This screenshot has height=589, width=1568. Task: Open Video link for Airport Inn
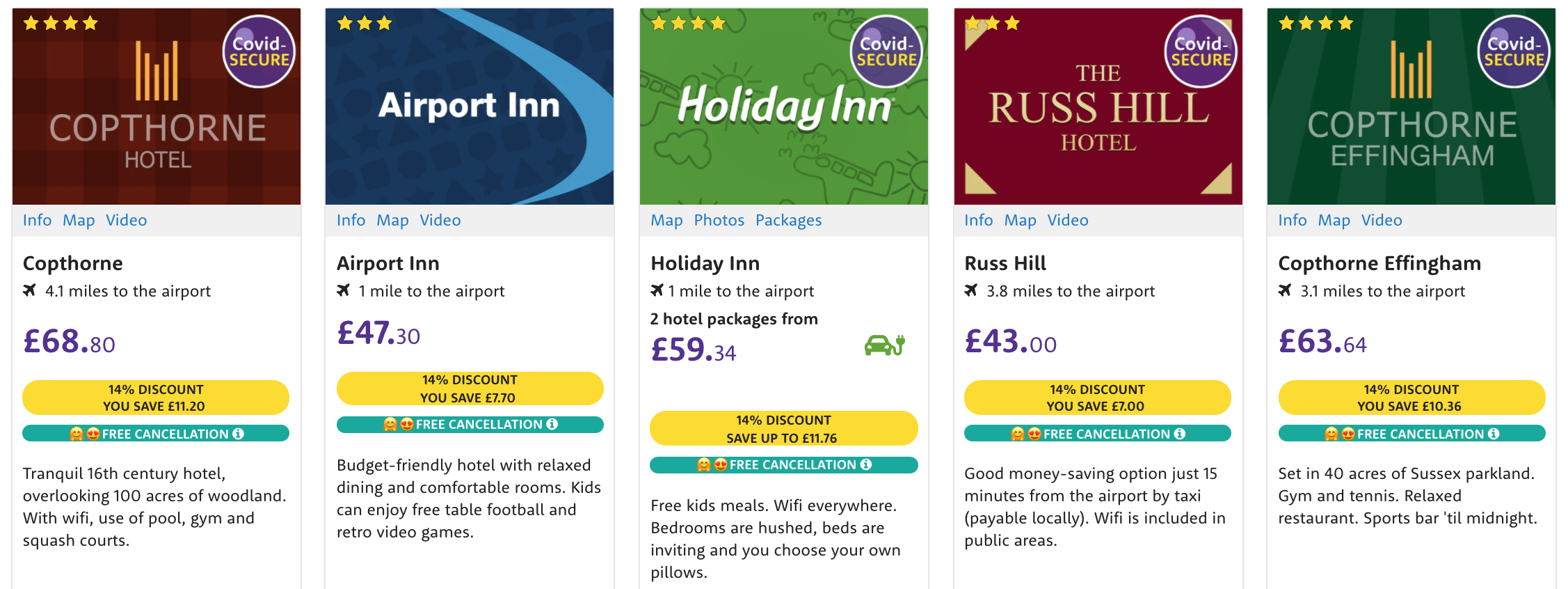(440, 220)
